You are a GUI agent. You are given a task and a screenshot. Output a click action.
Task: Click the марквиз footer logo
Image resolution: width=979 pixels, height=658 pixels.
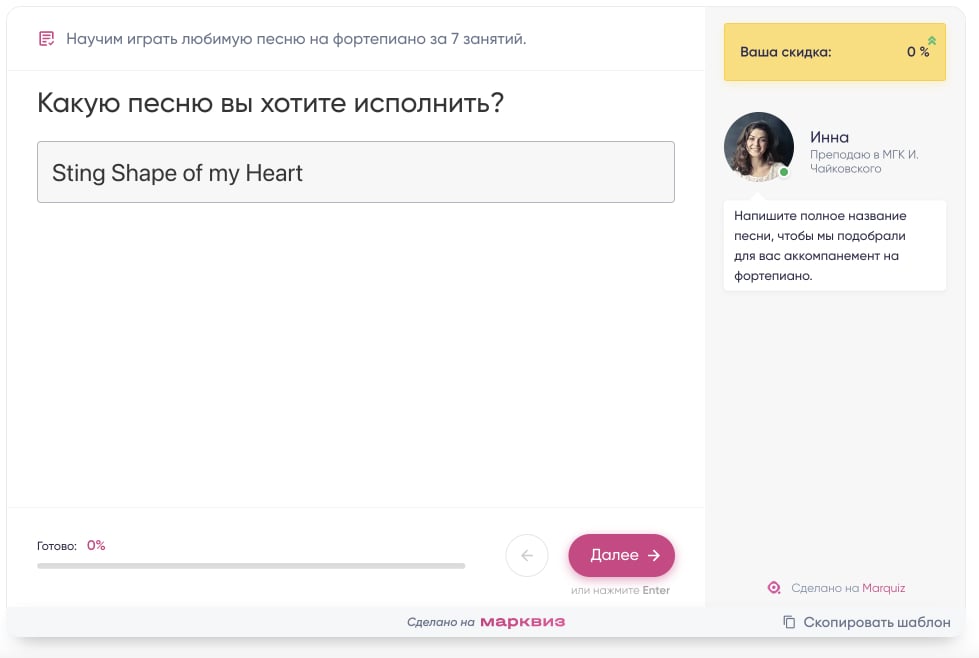(522, 622)
